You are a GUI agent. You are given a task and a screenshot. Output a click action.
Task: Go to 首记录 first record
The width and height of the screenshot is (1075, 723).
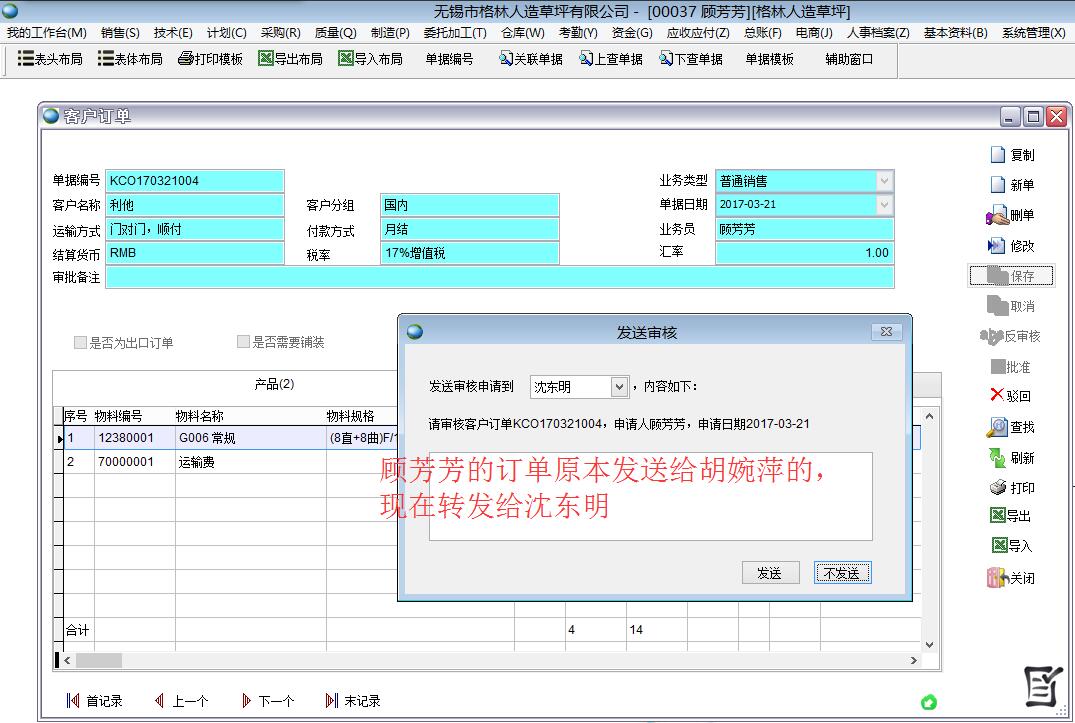[73, 701]
